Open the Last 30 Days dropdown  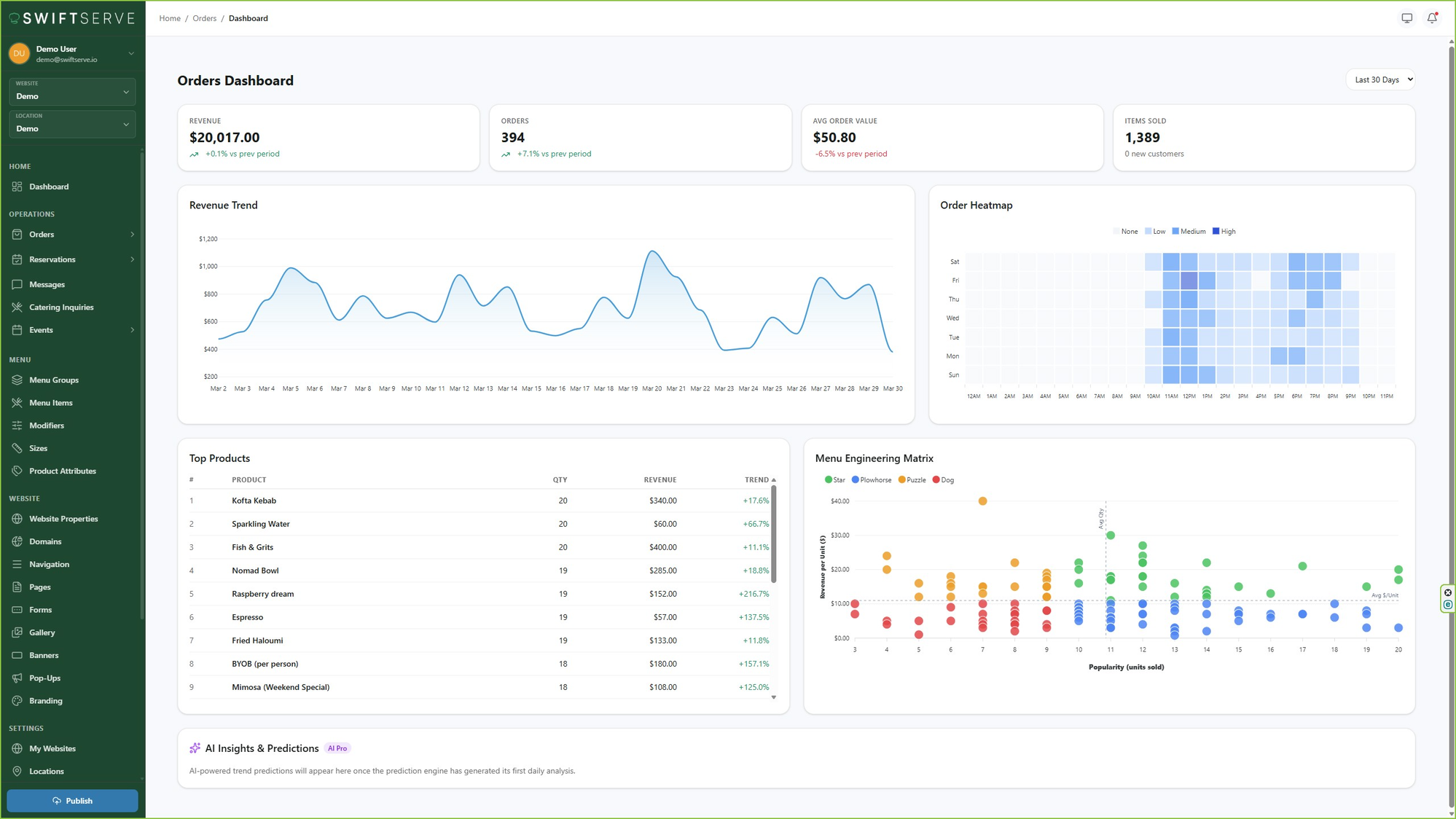(x=1380, y=79)
